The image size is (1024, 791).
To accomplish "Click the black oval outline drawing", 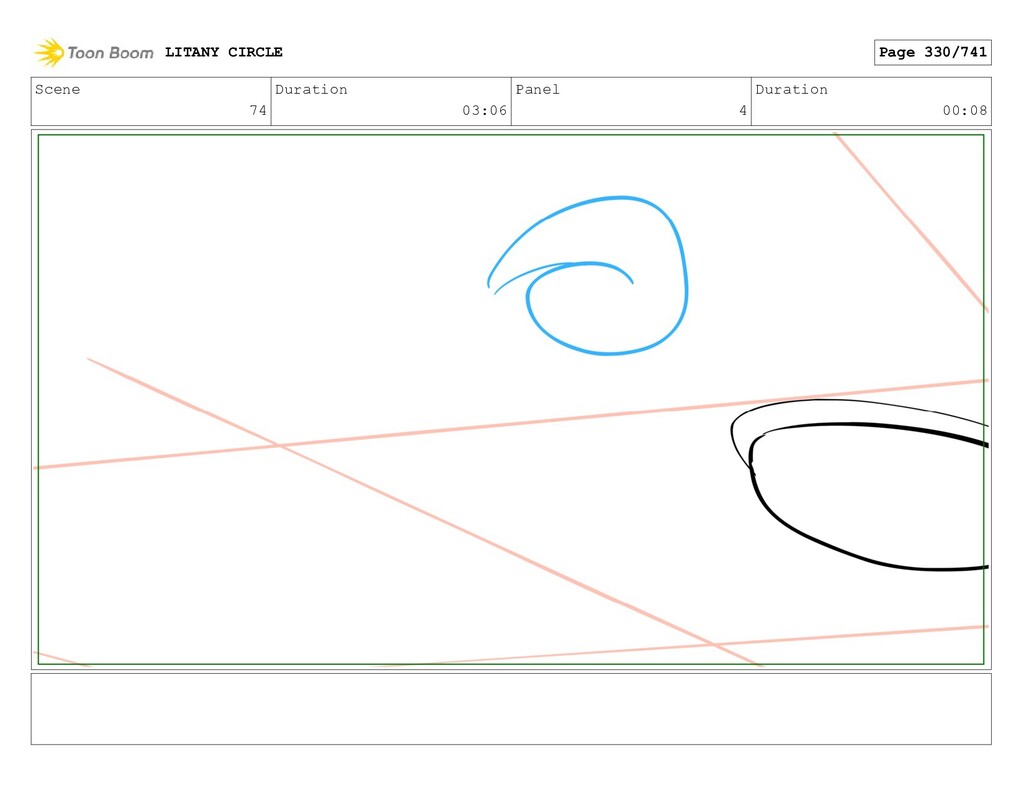I will [x=859, y=485].
